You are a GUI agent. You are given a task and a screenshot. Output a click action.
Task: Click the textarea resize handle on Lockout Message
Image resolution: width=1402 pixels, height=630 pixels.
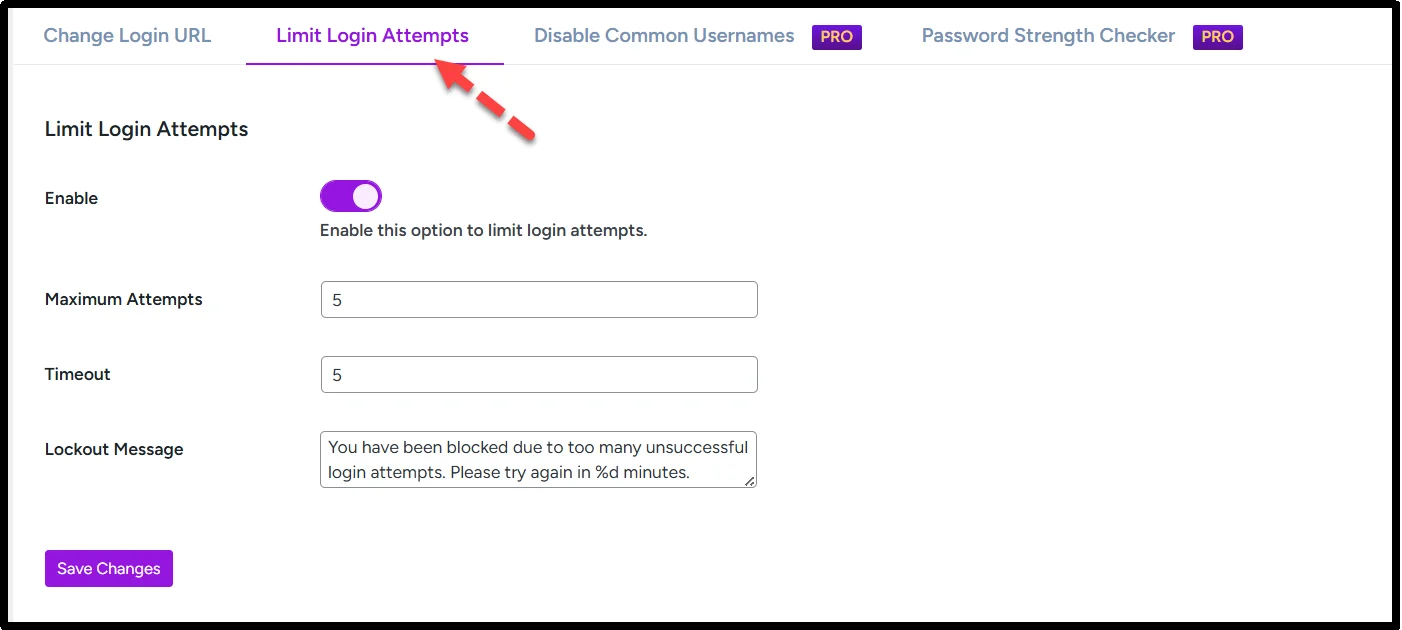750,483
